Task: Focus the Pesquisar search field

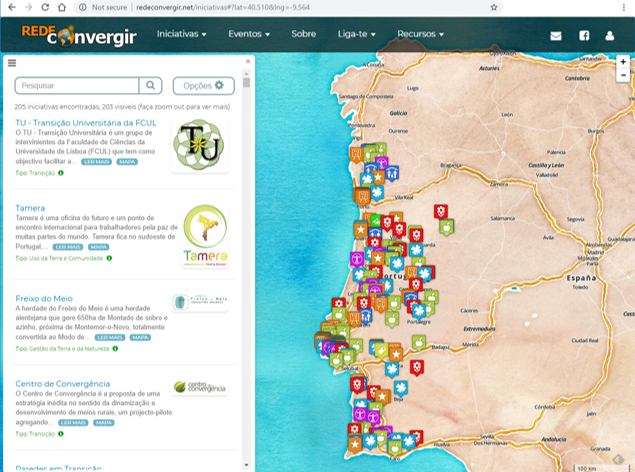Action: pyautogui.click(x=77, y=85)
